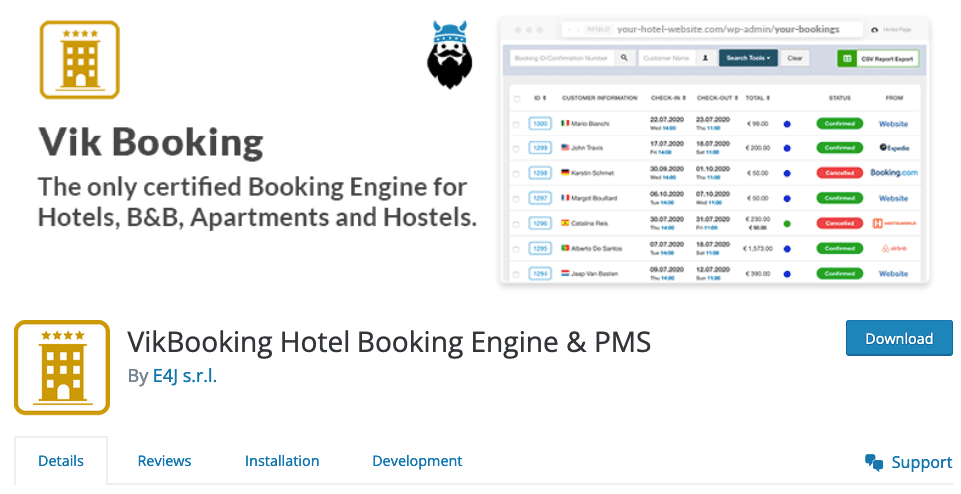Viewport: 961px width, 494px height.
Task: Click the magnifier search icon in banner
Action: (625, 58)
